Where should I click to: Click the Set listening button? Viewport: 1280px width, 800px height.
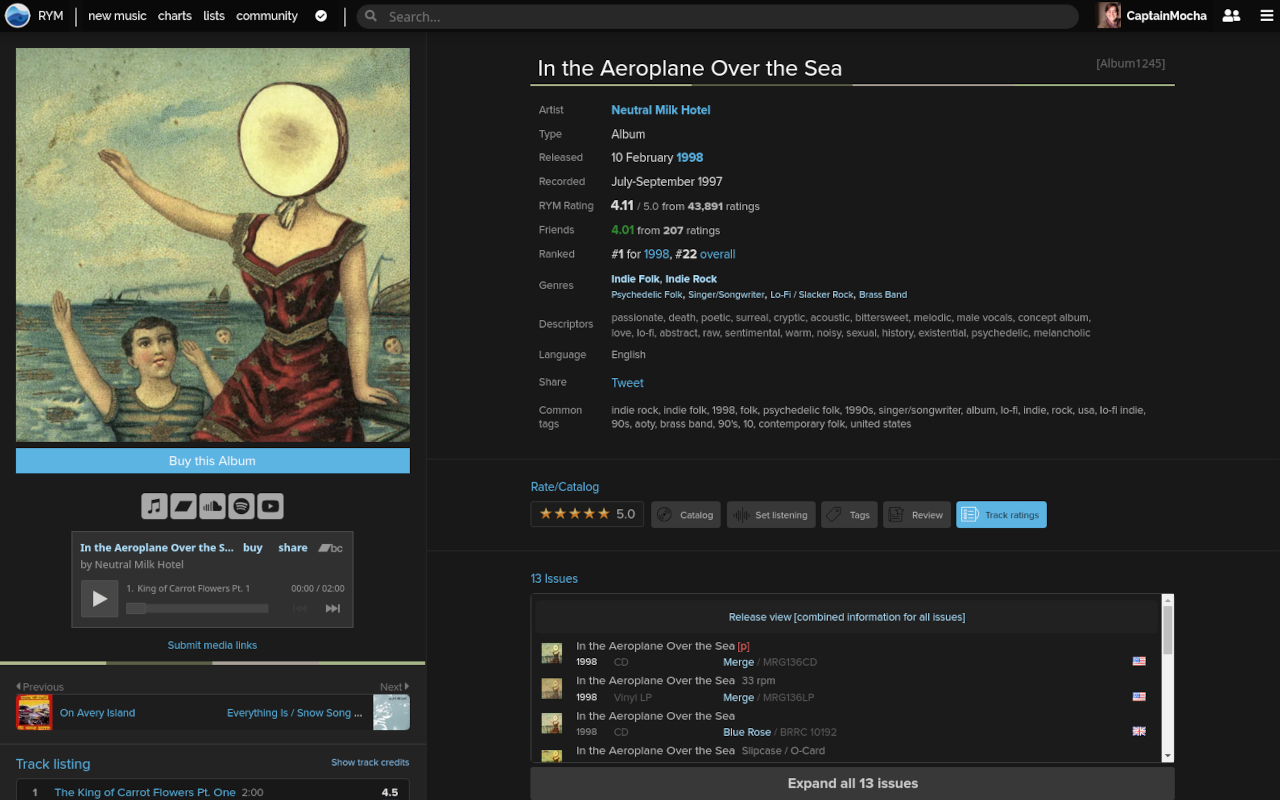pos(771,514)
